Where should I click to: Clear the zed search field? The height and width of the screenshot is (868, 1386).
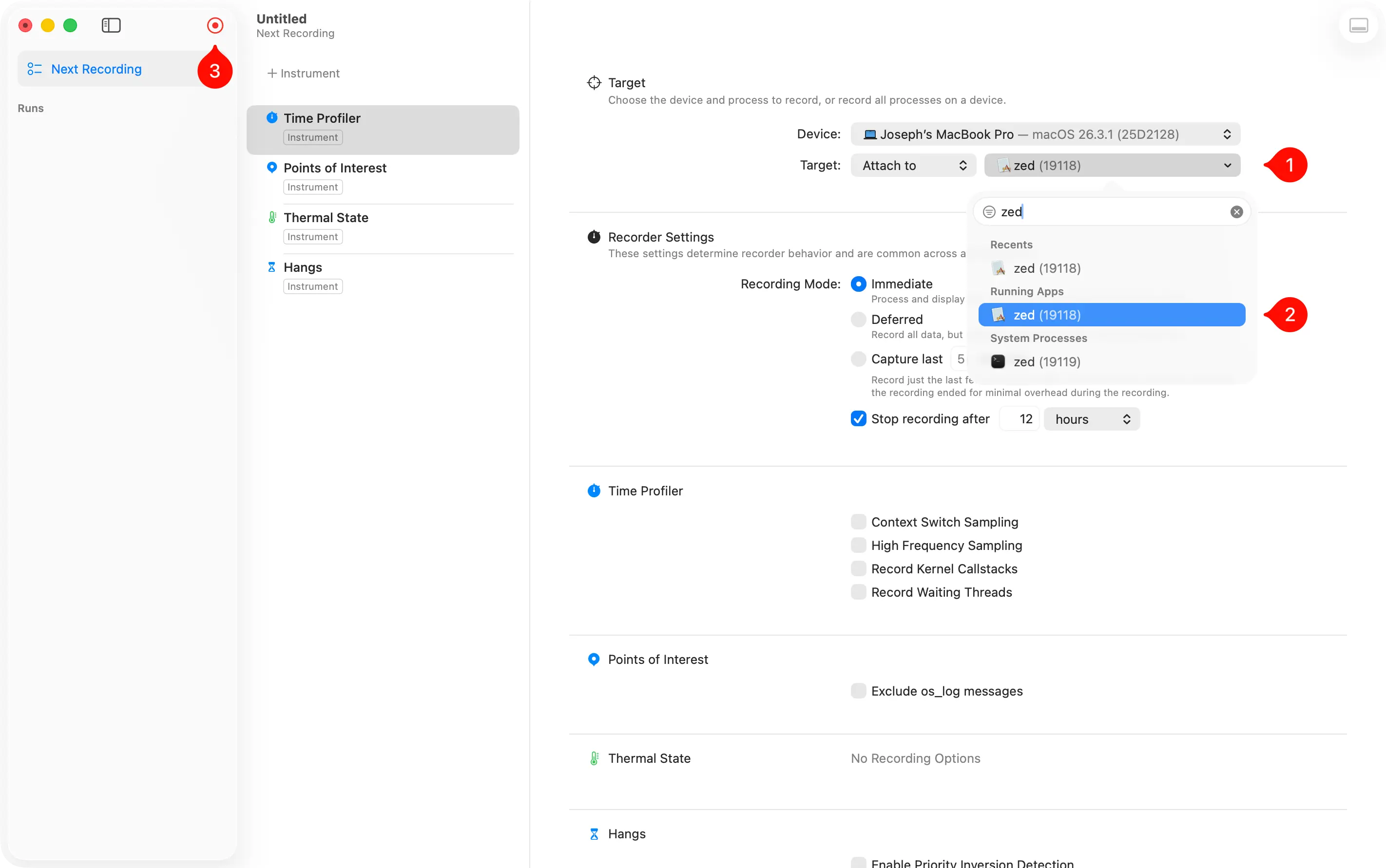1236,211
